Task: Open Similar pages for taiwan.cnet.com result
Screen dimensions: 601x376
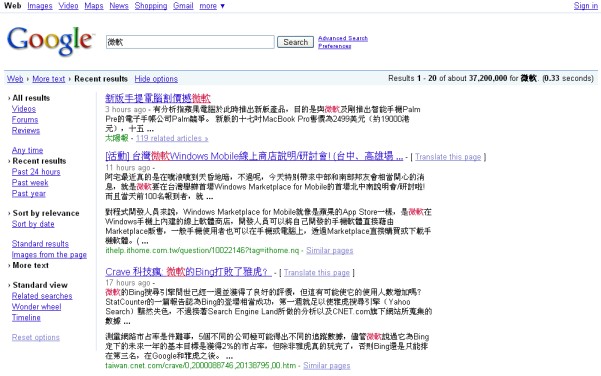Action: click(327, 366)
